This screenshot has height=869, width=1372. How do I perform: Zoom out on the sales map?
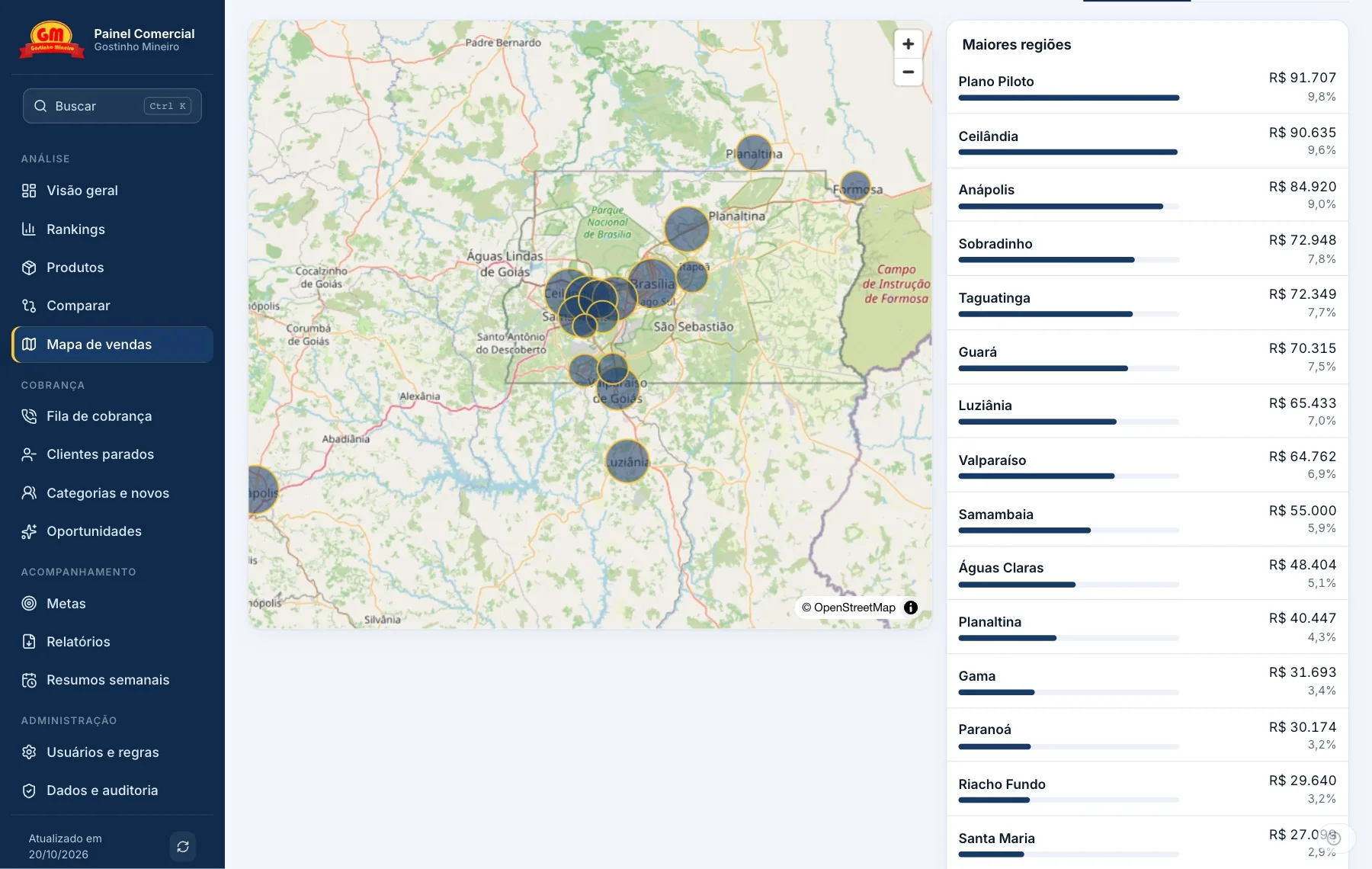(908, 72)
